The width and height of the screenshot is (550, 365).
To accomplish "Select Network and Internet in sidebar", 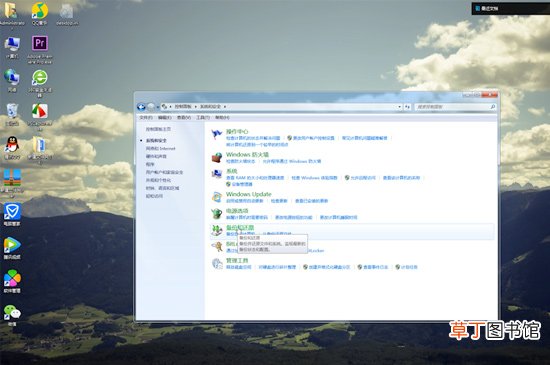I will [x=160, y=148].
